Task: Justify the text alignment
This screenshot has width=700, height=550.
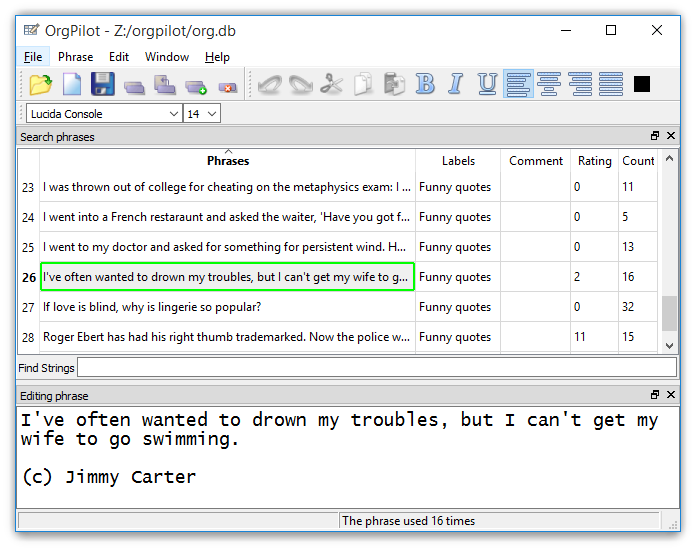Action: (611, 84)
